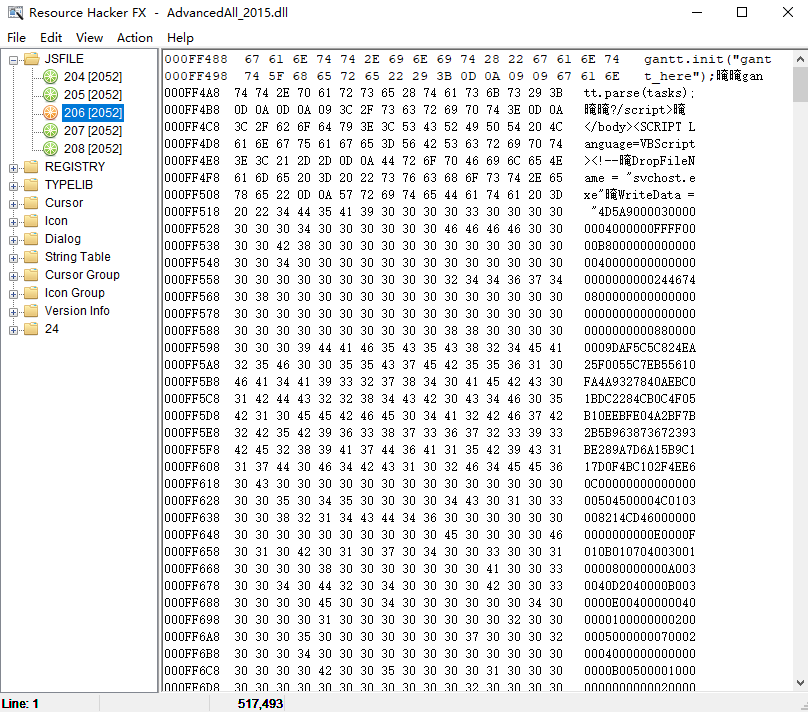Select resource 205 [2052] icon
Viewport: 808px width, 712px height.
click(50, 95)
